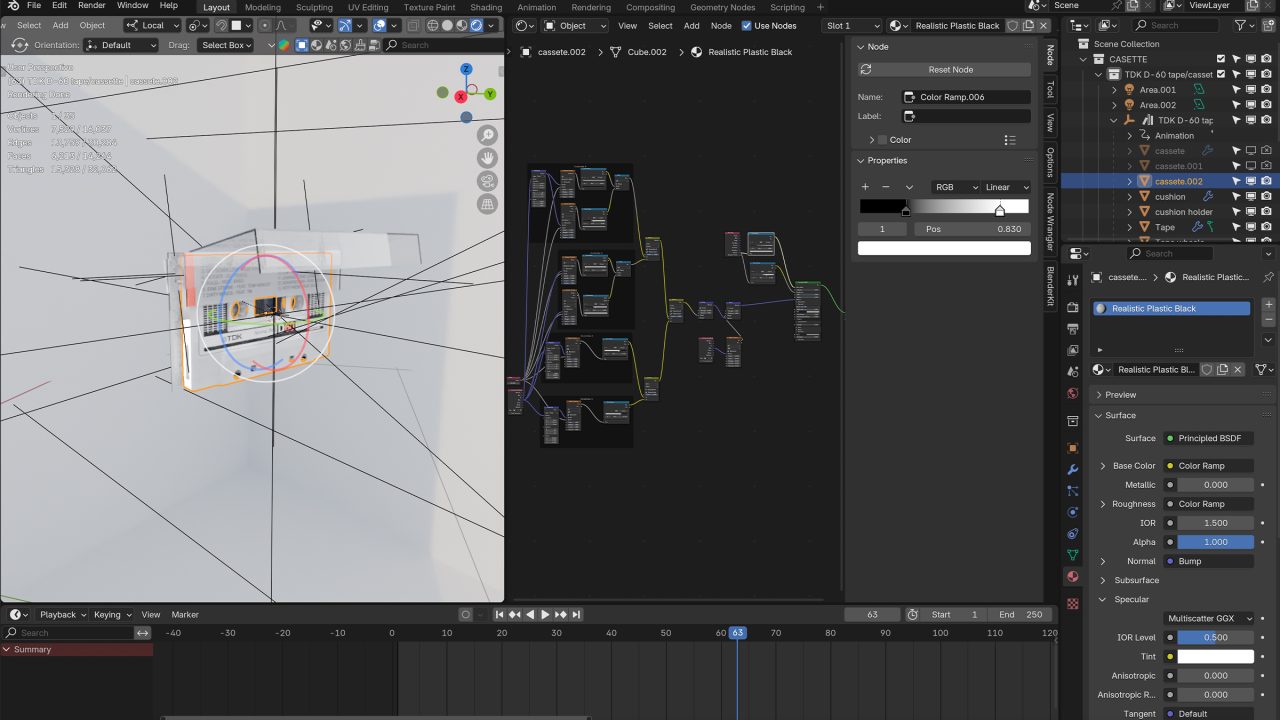1280x720 pixels.
Task: Click the white Tint color swatch
Action: point(1215,656)
